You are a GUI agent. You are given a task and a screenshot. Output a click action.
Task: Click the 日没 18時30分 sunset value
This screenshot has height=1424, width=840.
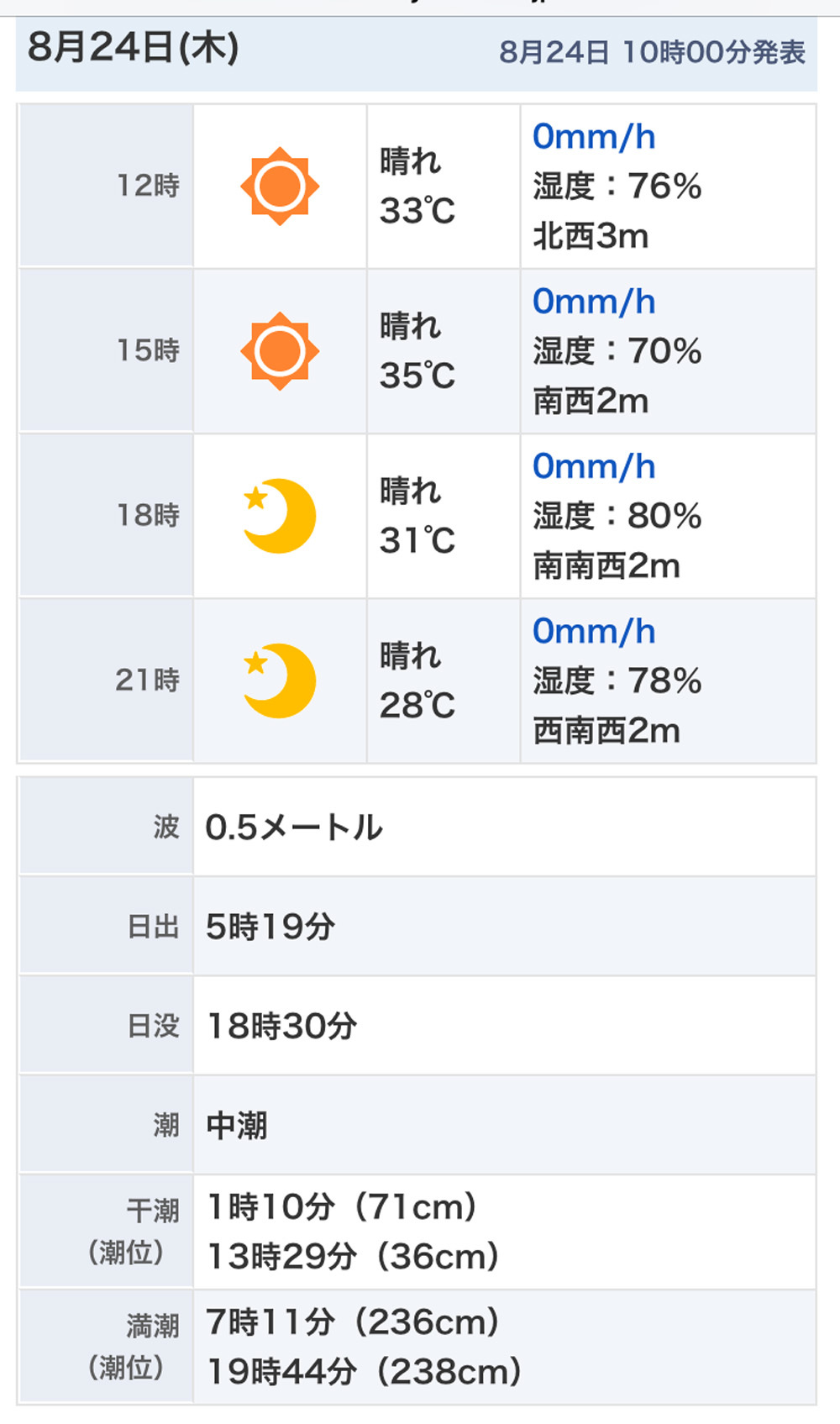click(282, 1026)
